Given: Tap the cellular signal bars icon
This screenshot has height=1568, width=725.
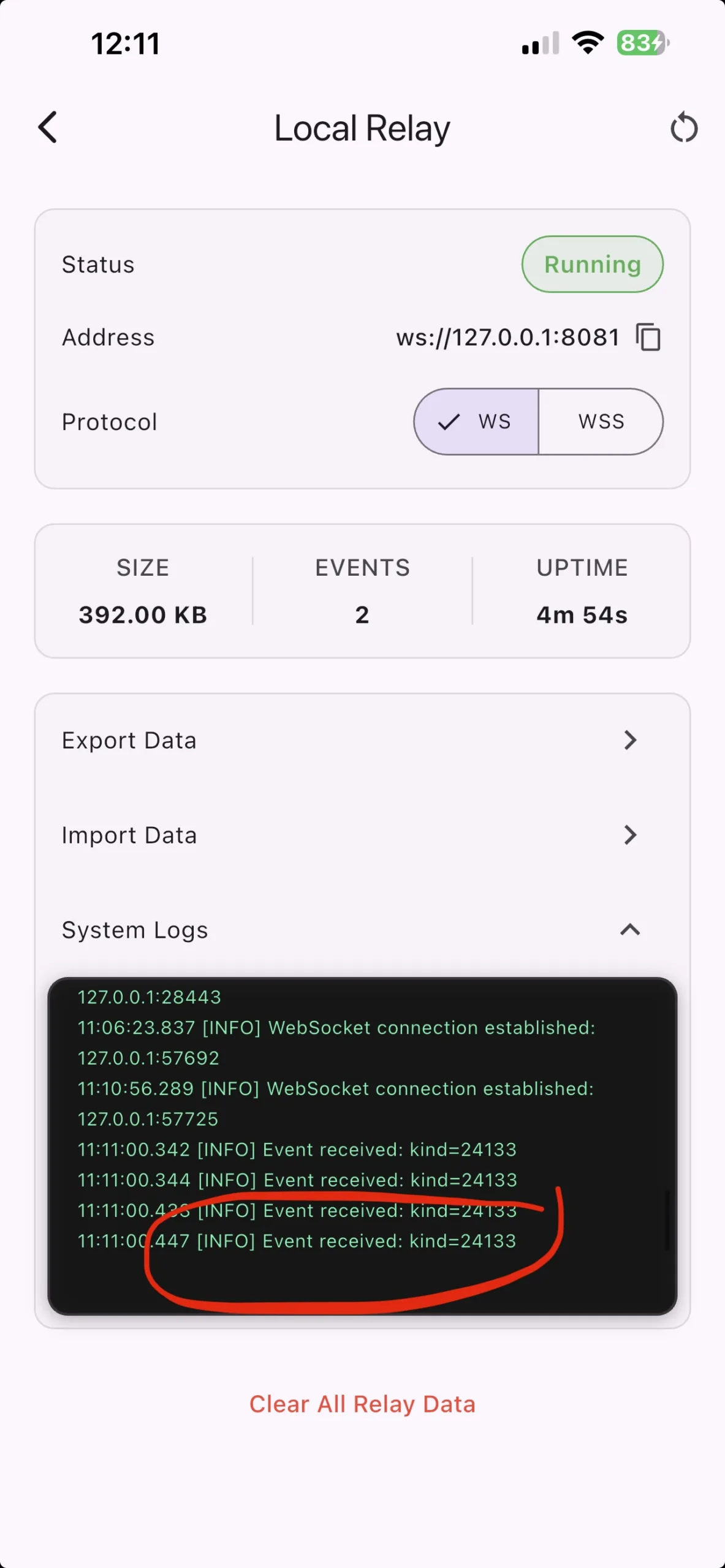Looking at the screenshot, I should [x=540, y=44].
